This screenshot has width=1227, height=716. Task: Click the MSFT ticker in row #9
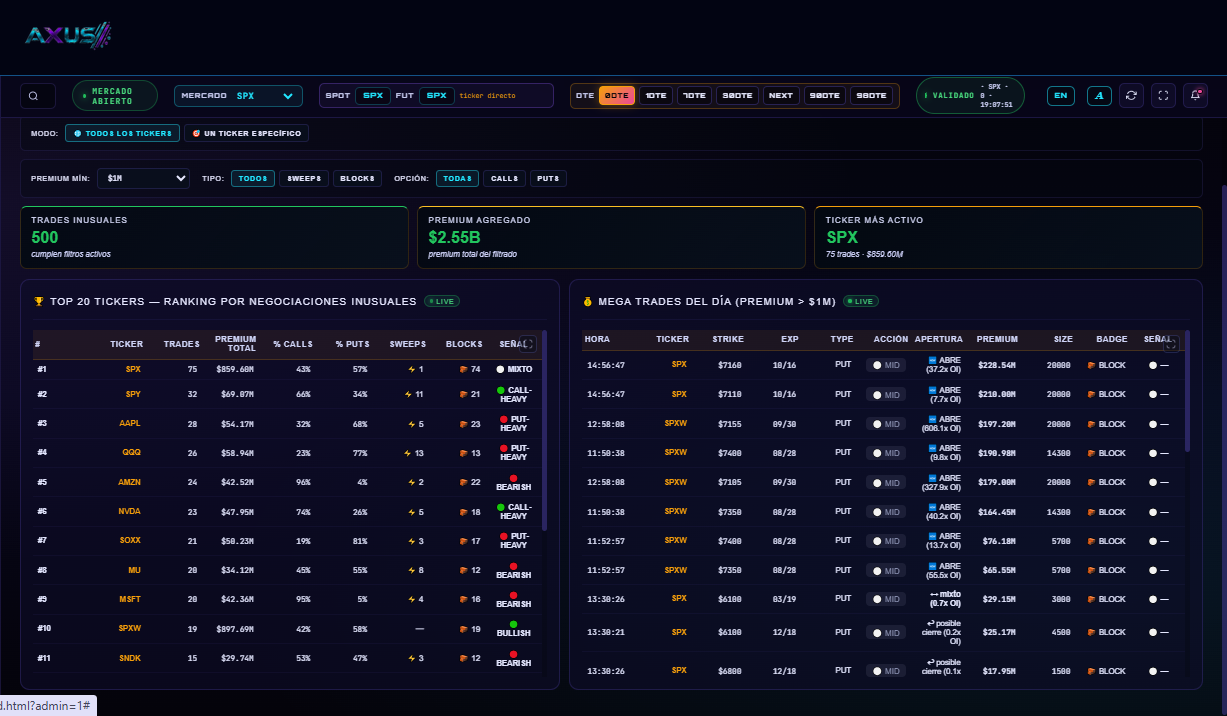click(x=129, y=599)
